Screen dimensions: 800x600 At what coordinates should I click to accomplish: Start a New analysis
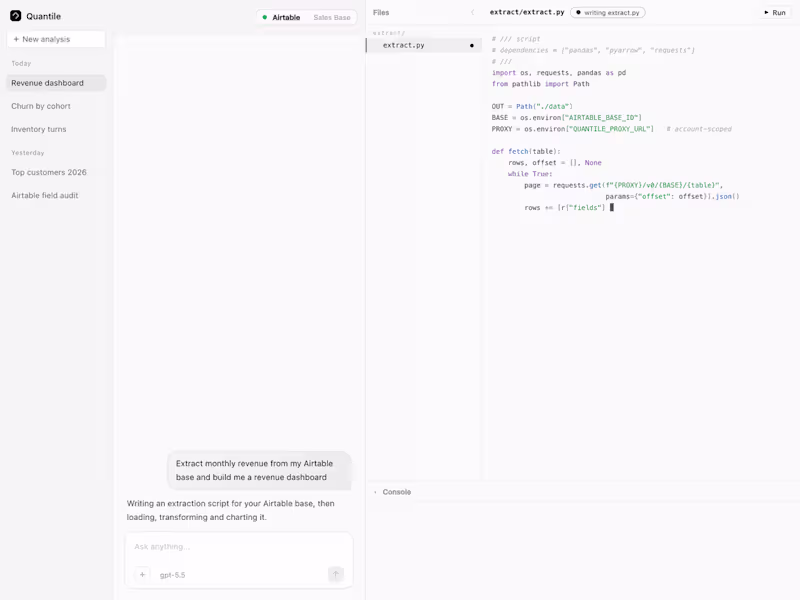click(56, 39)
